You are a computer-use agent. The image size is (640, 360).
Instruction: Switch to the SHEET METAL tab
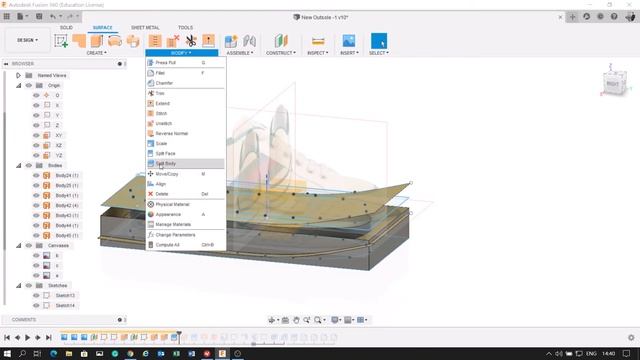coord(145,27)
